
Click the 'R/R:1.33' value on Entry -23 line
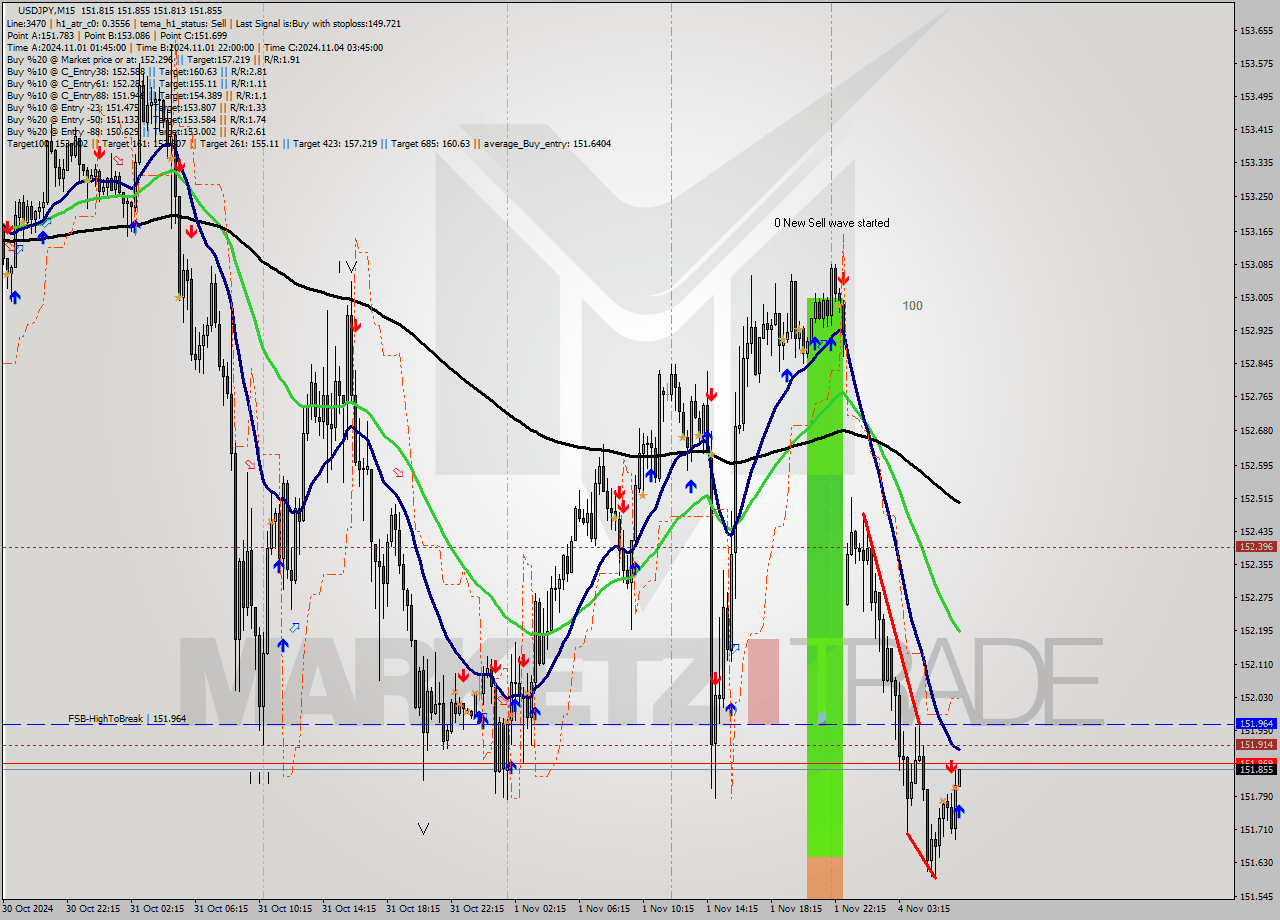click(248, 107)
